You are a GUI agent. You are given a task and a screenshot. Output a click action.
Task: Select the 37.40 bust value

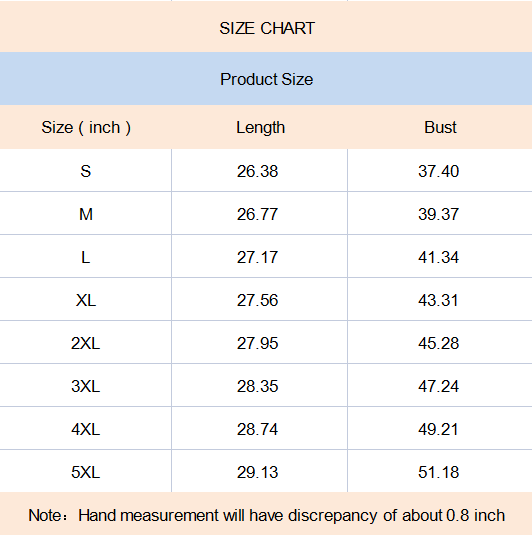tap(438, 171)
